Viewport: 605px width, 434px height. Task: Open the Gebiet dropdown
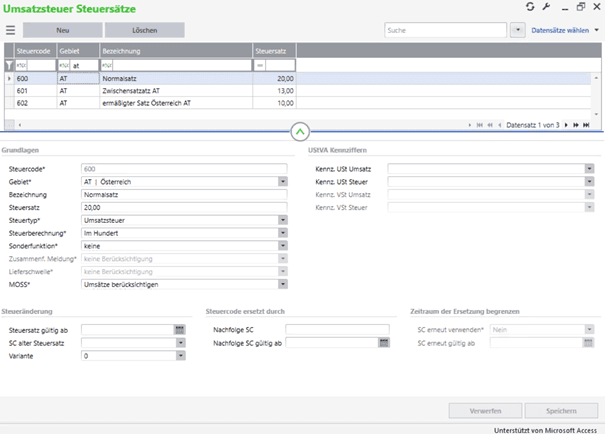[283, 182]
